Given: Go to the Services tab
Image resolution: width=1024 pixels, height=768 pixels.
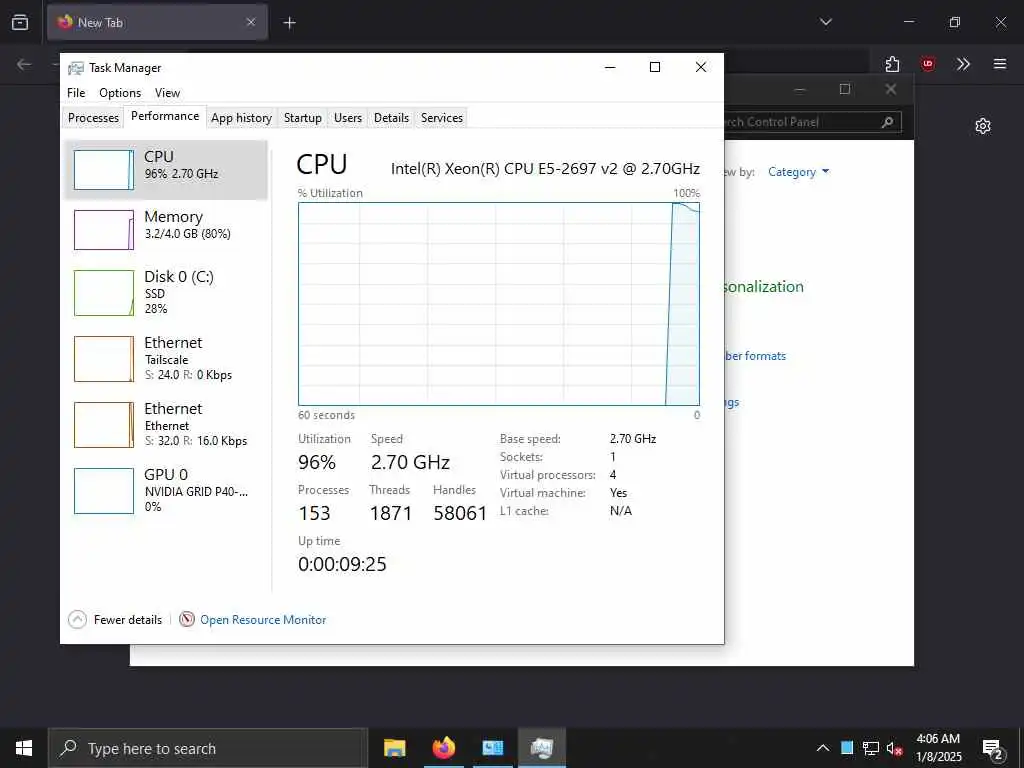Looking at the screenshot, I should (x=441, y=118).
